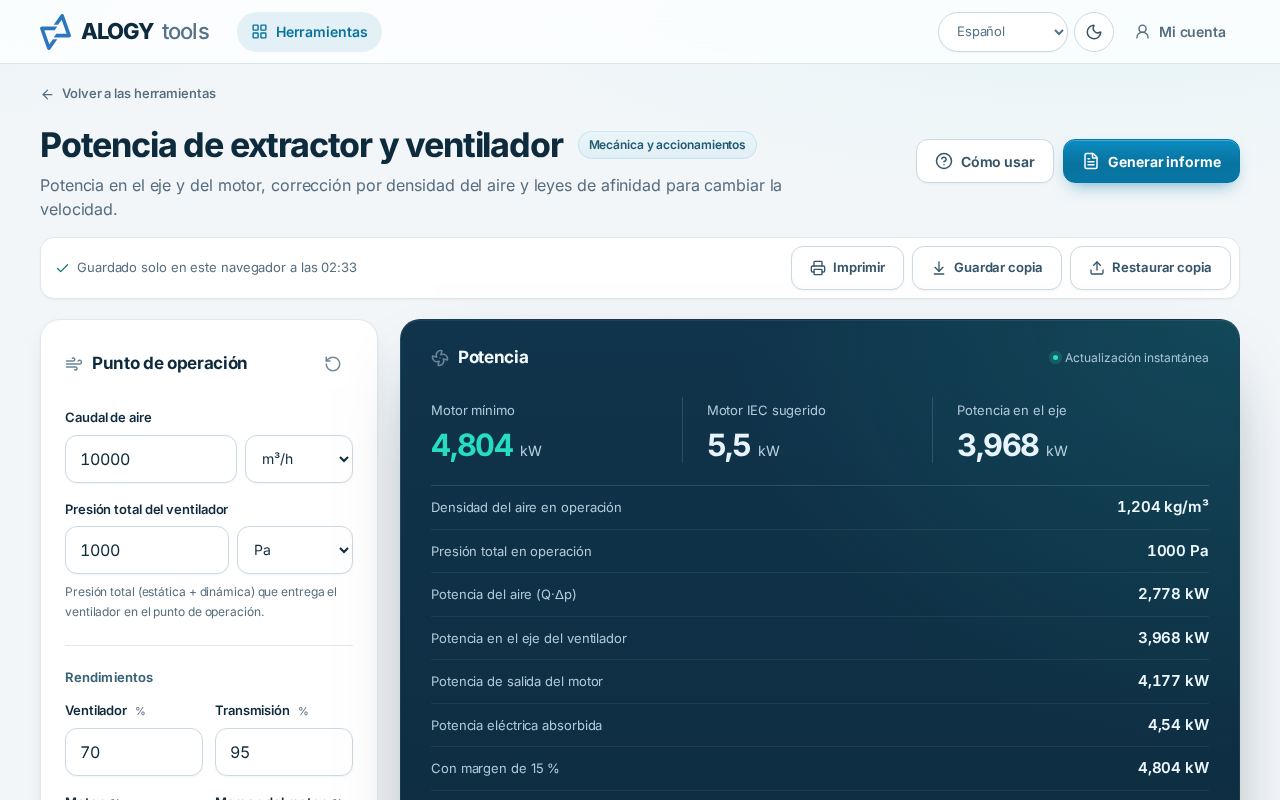Screen dimensions: 1280x800
Task: Click the Actualización instantánea status indicator
Action: (x=1129, y=358)
